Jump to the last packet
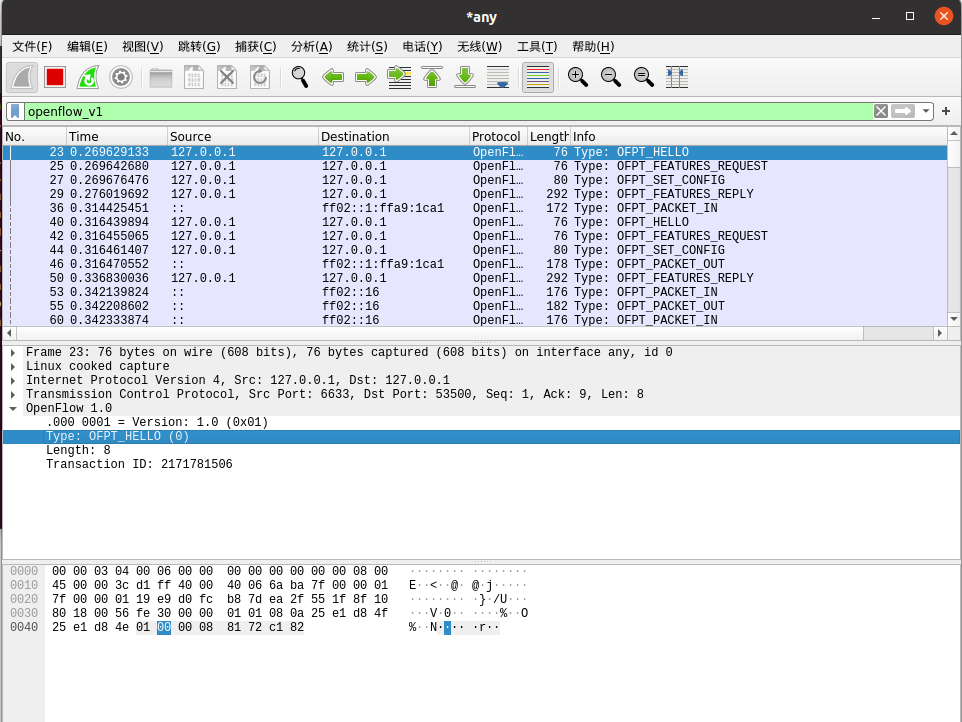The width and height of the screenshot is (962, 722). point(464,77)
